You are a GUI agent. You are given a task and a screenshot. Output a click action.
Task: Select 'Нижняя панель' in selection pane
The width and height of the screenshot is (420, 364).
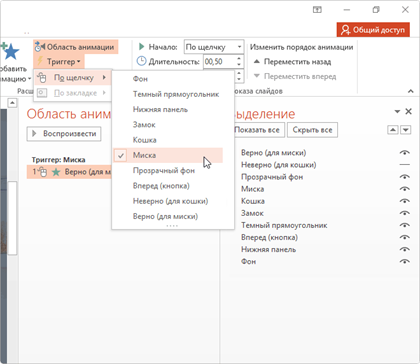(268, 249)
